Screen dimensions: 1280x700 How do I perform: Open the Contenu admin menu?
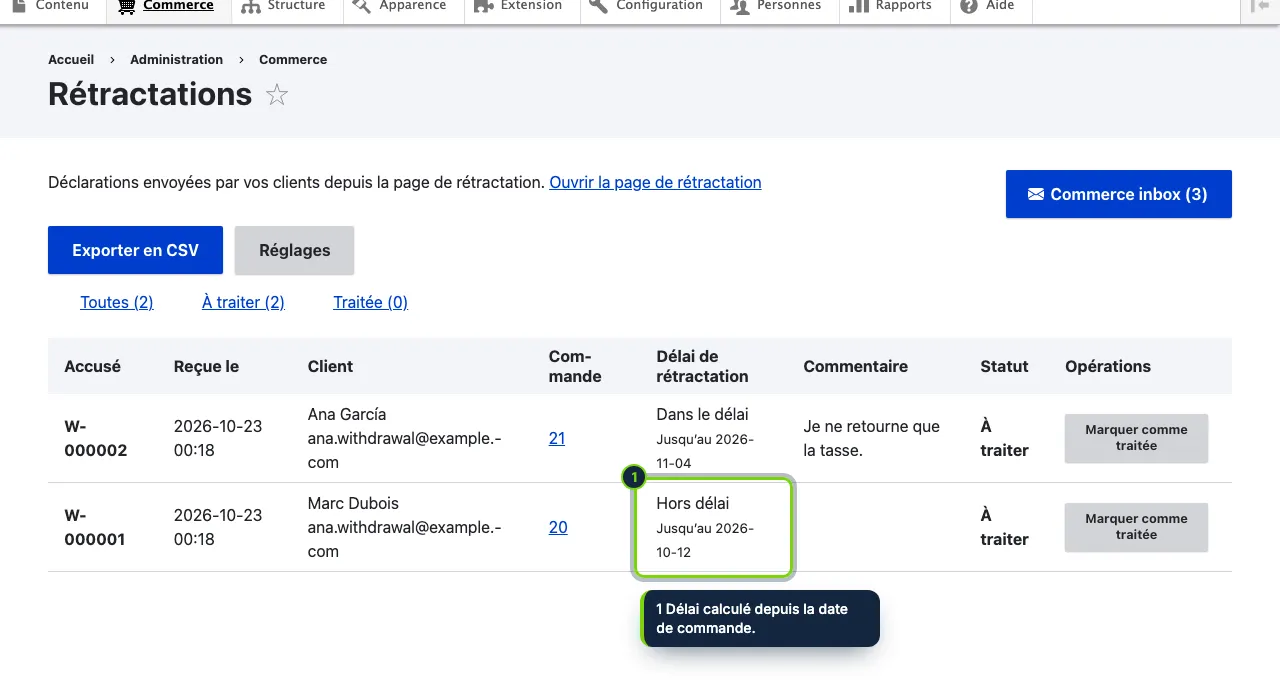pos(51,6)
